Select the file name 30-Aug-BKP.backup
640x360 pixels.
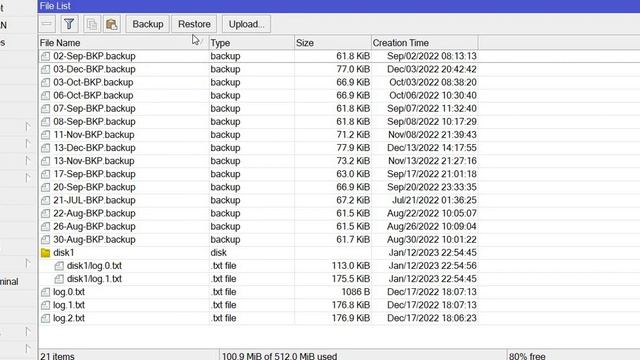coord(94,240)
